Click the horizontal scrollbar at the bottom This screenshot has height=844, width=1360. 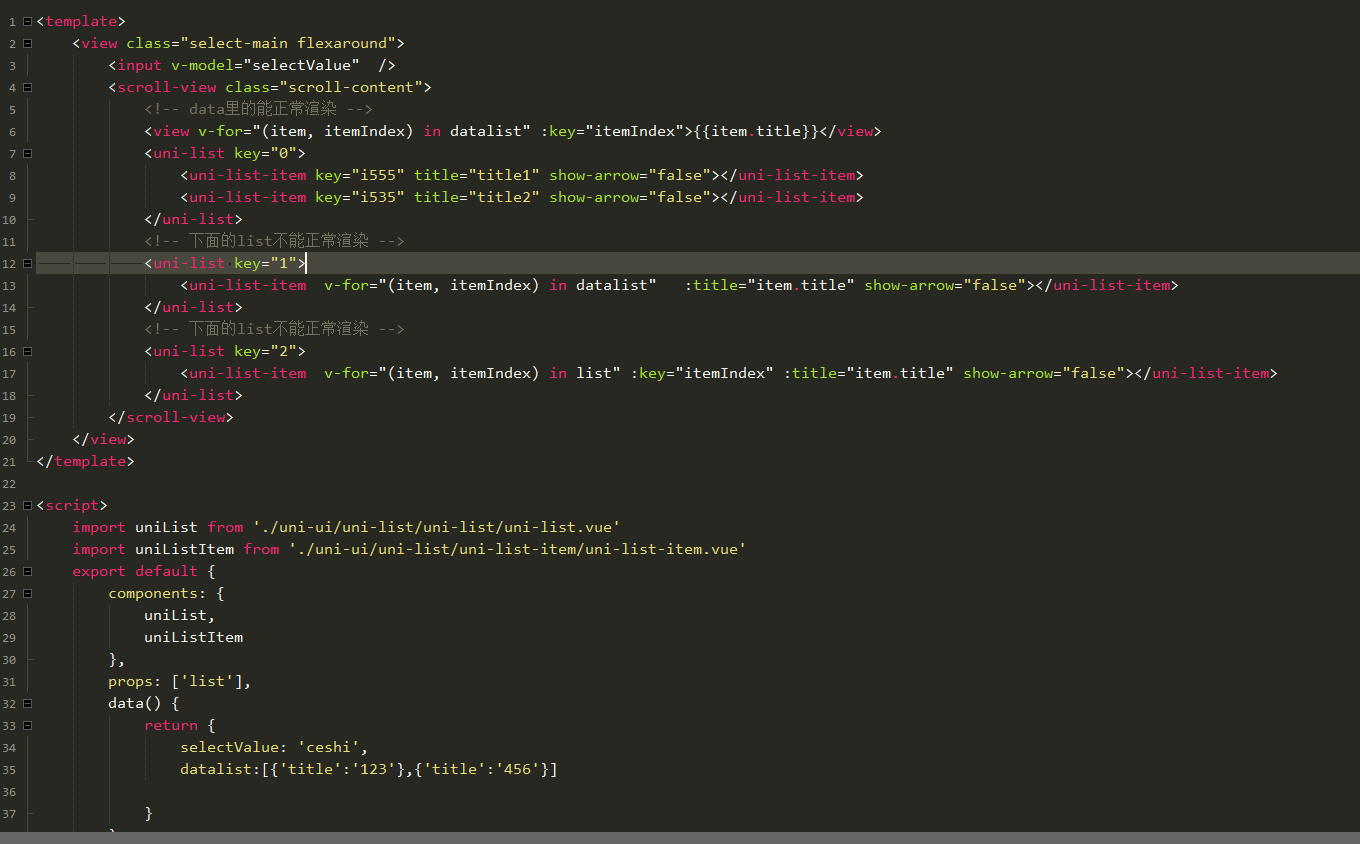tap(680, 837)
